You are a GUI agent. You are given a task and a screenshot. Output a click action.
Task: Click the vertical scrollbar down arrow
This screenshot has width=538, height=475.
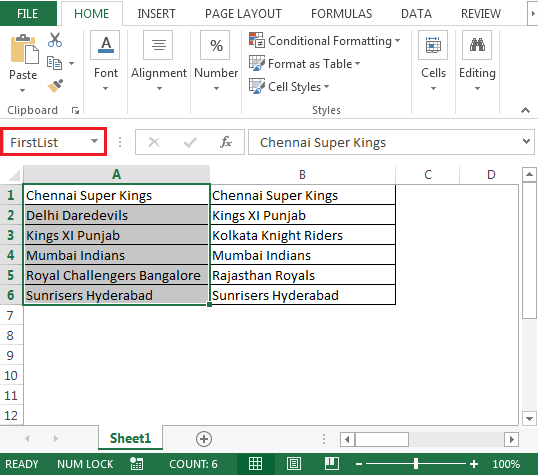pyautogui.click(x=529, y=418)
